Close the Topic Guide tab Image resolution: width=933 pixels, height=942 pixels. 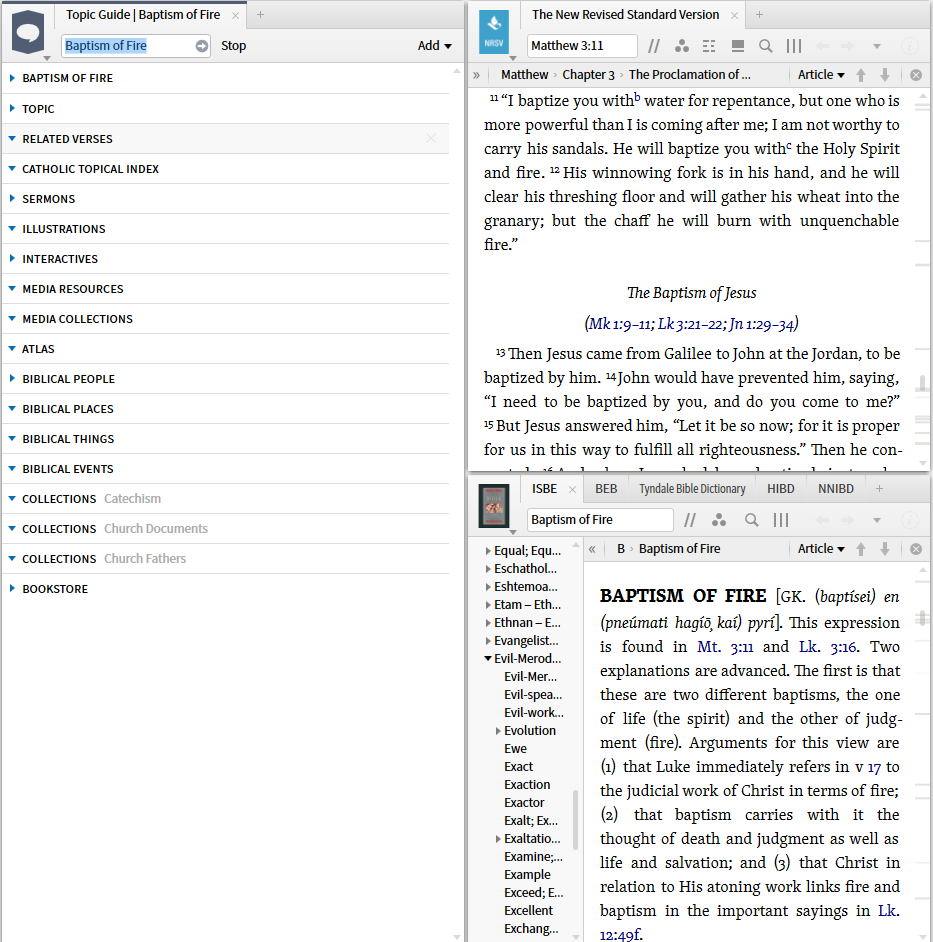click(236, 16)
